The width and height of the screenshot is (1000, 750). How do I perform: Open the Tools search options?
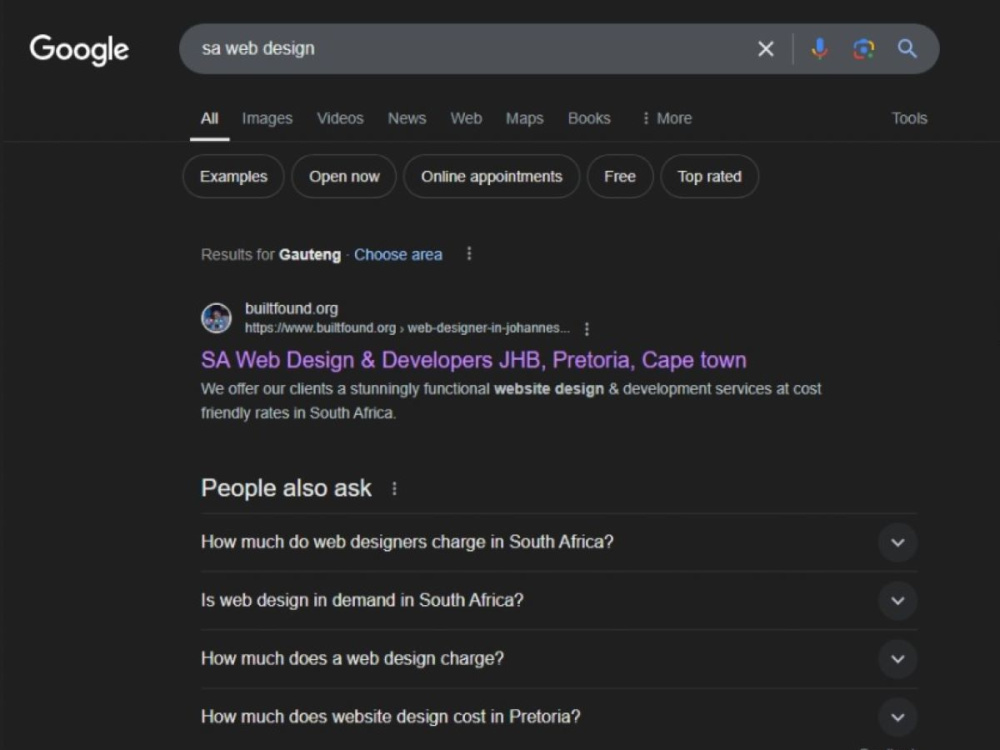[x=909, y=119]
